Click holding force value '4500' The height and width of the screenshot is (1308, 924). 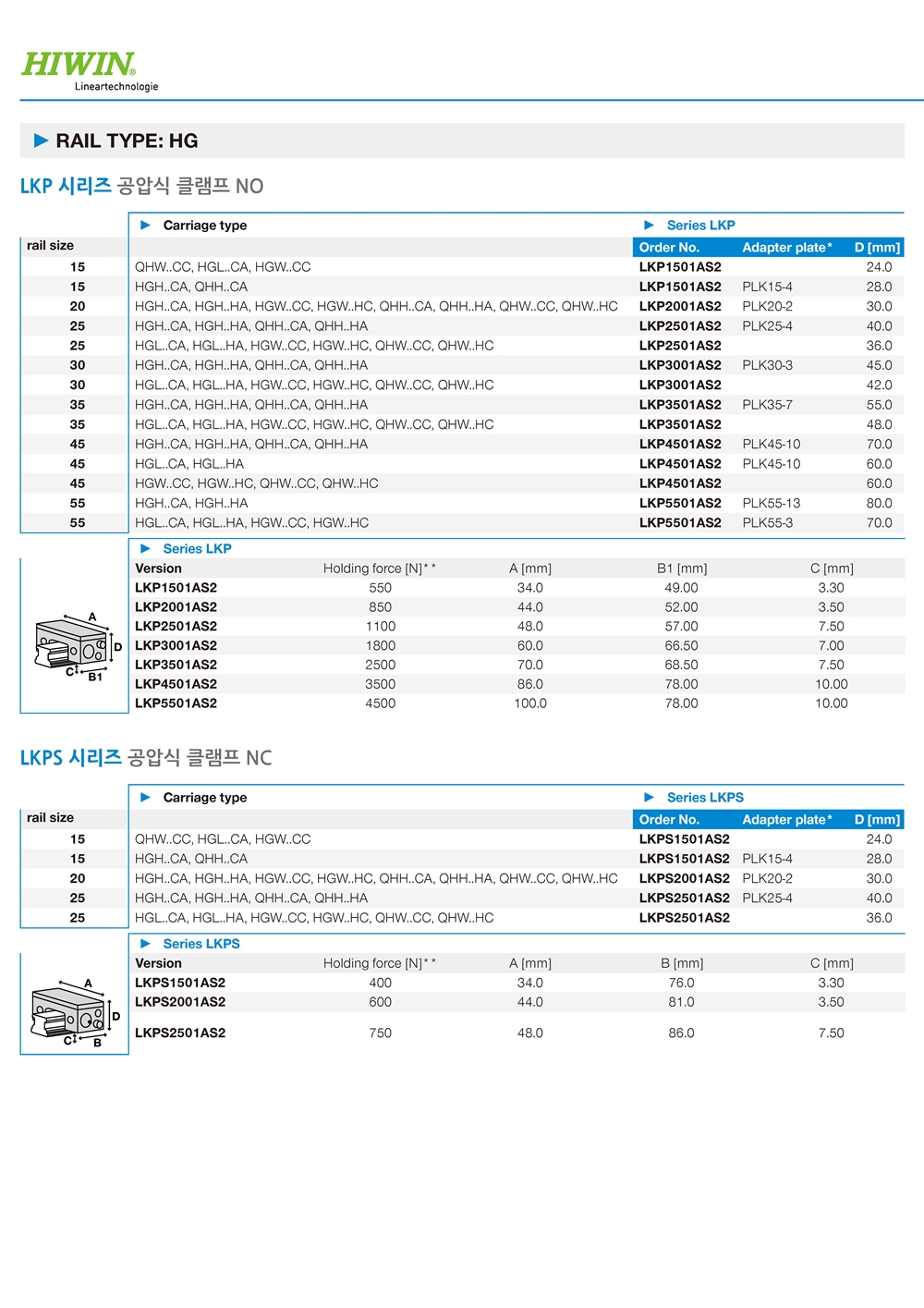(x=381, y=703)
